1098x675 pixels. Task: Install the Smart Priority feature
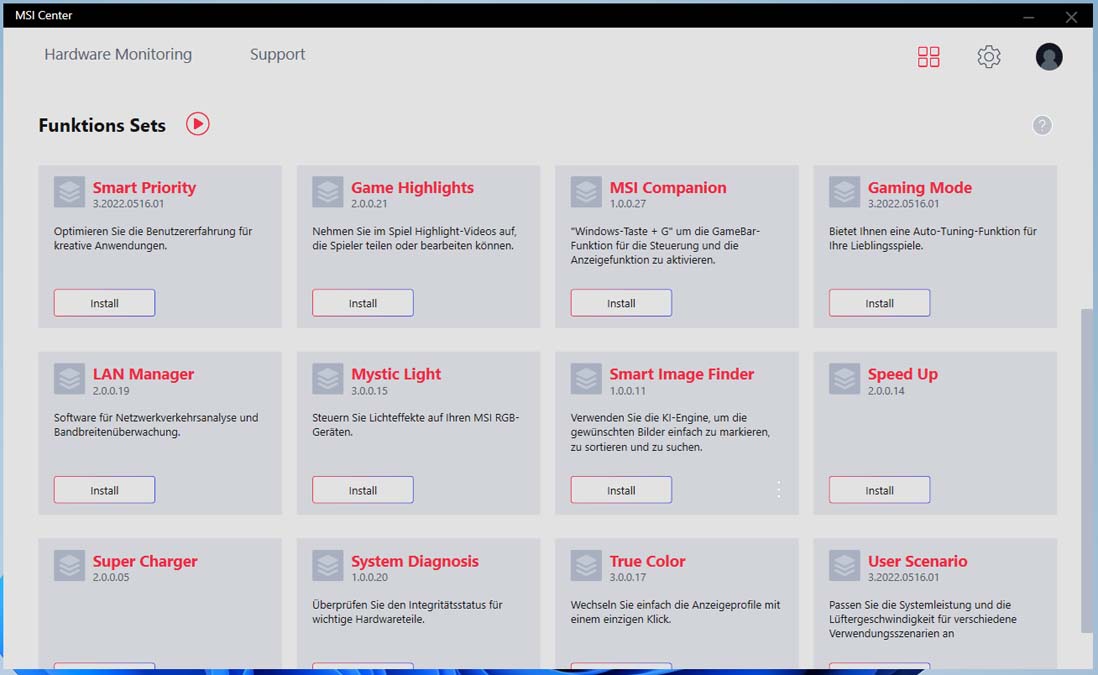click(x=104, y=303)
